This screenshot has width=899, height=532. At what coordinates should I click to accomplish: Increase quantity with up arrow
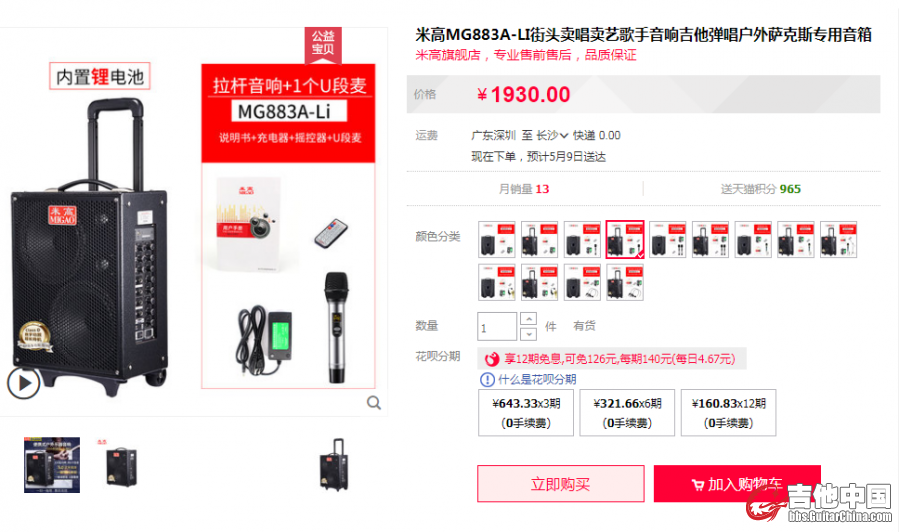point(528,318)
